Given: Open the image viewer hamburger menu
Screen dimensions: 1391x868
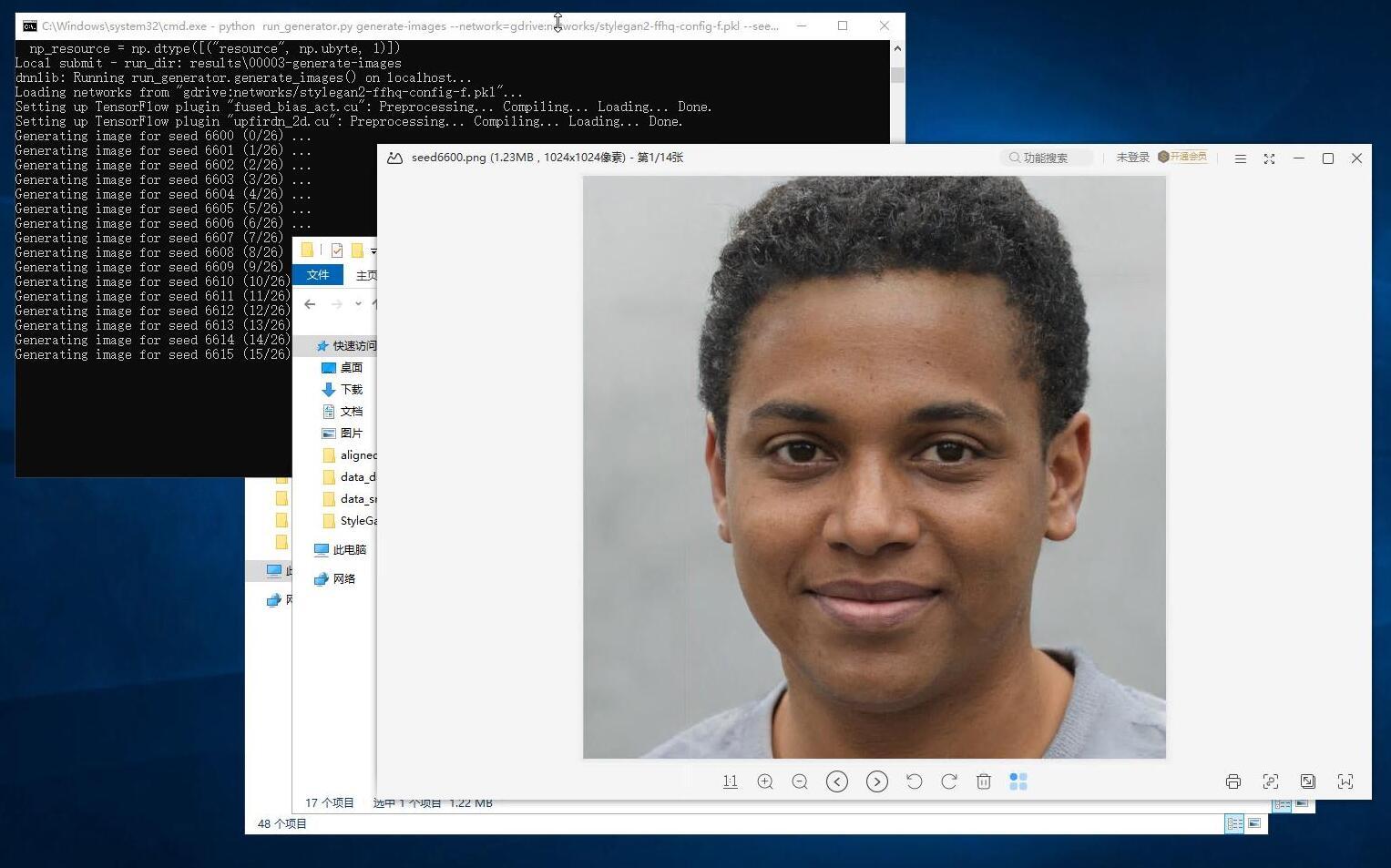Looking at the screenshot, I should tap(1240, 158).
